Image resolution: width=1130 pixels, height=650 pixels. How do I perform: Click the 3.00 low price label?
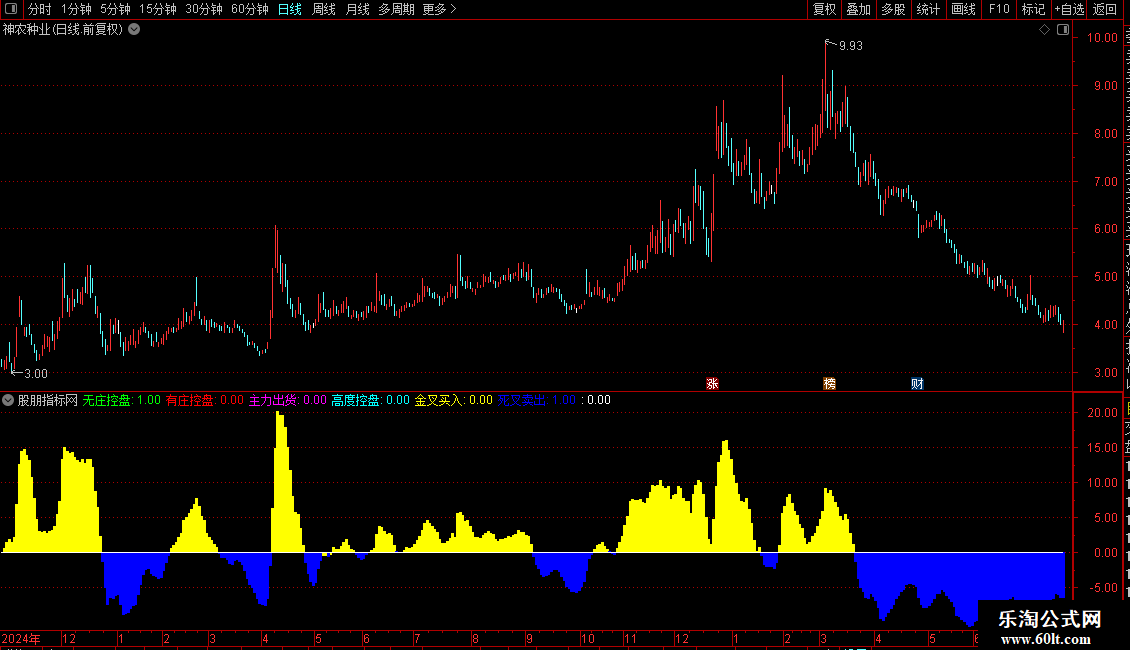(x=35, y=373)
